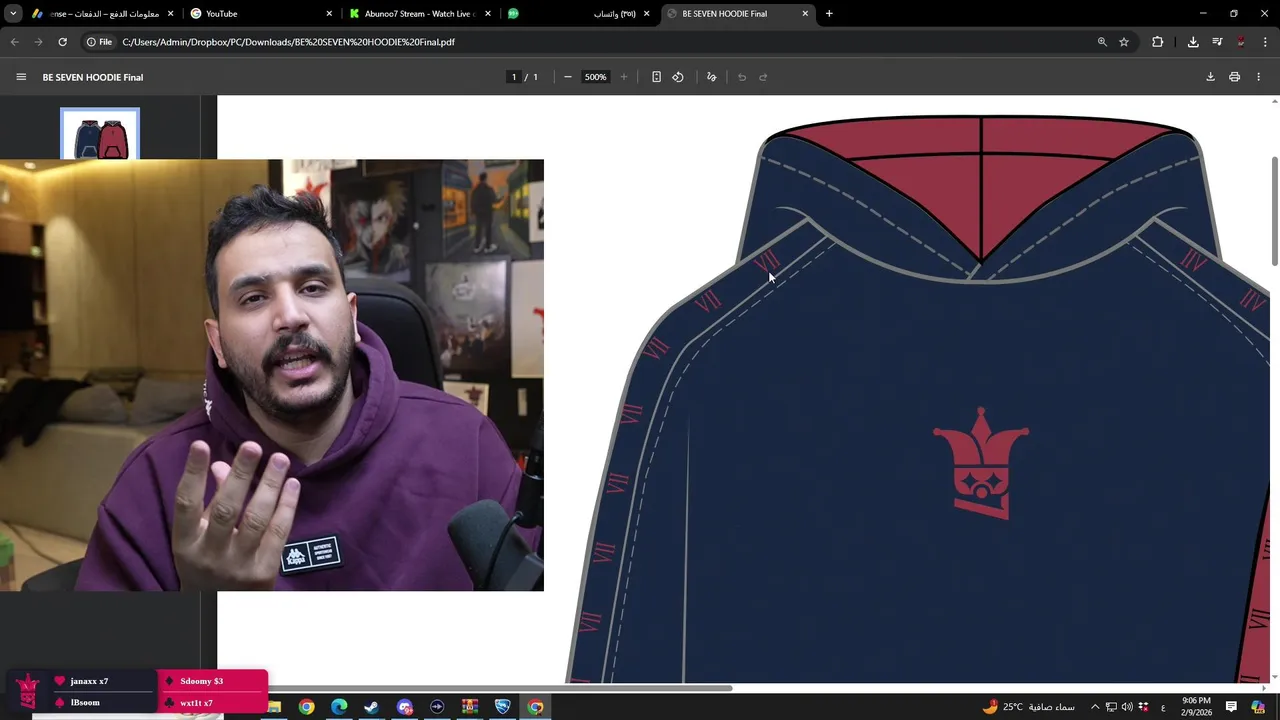The width and height of the screenshot is (1280, 720).
Task: Undo the last annotation
Action: [x=742, y=77]
